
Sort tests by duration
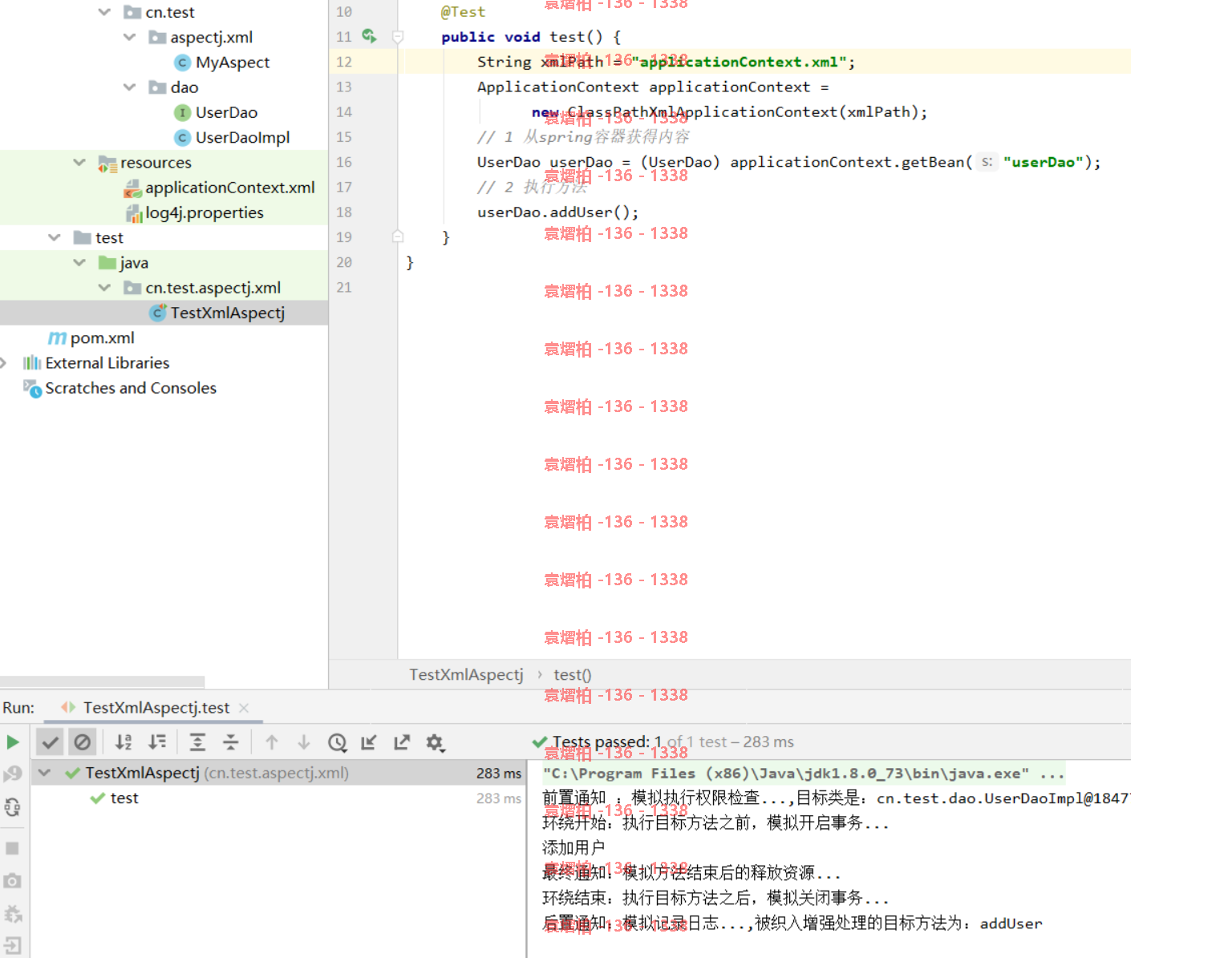point(158,742)
